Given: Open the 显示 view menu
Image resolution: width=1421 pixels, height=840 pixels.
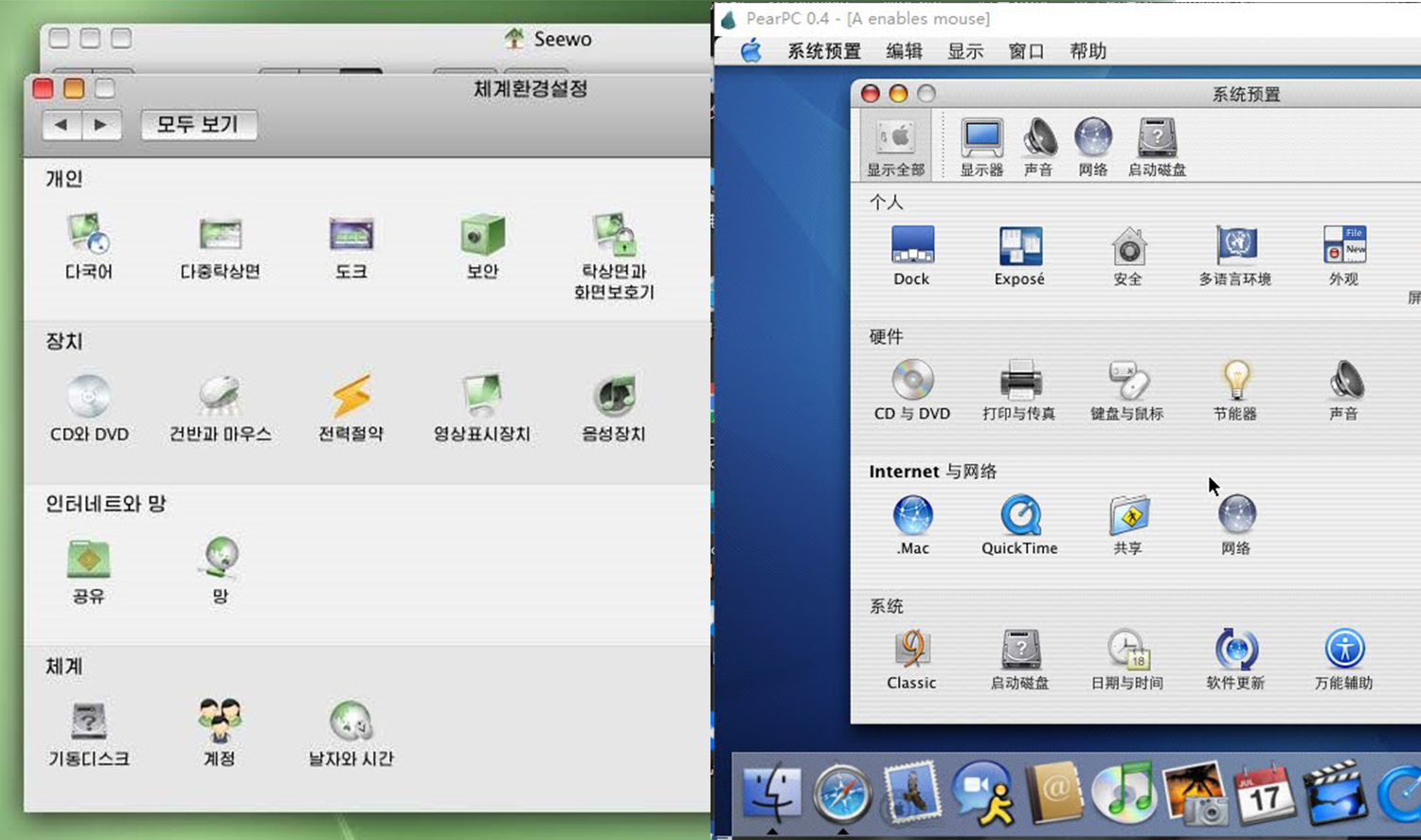Looking at the screenshot, I should point(965,51).
